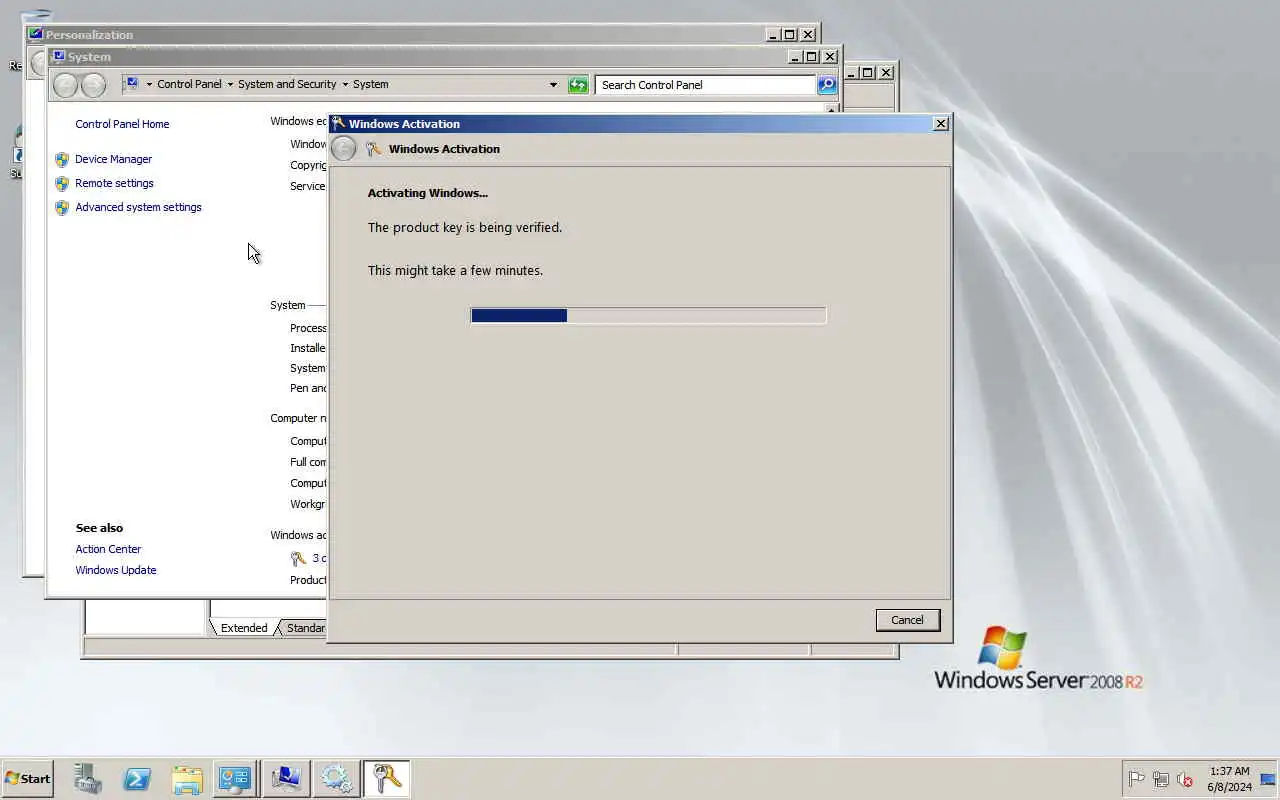Expand the Control Panel breadcrumb arrow
This screenshot has height=800, width=1280.
(x=230, y=85)
